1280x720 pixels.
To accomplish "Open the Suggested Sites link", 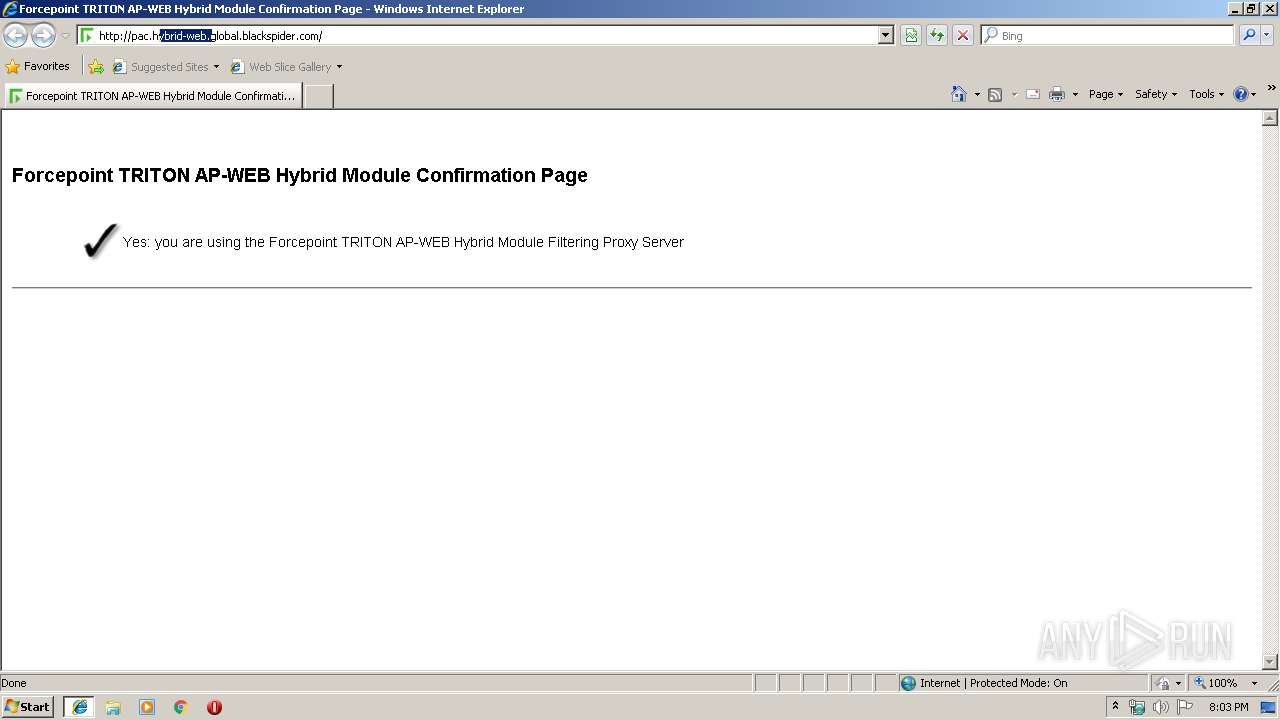I will [x=165, y=67].
